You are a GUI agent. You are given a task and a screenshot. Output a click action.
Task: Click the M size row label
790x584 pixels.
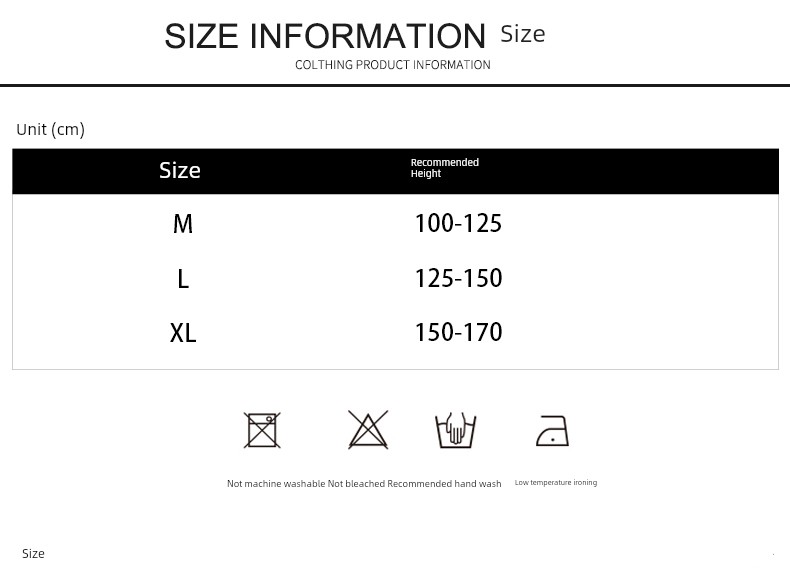pyautogui.click(x=183, y=224)
